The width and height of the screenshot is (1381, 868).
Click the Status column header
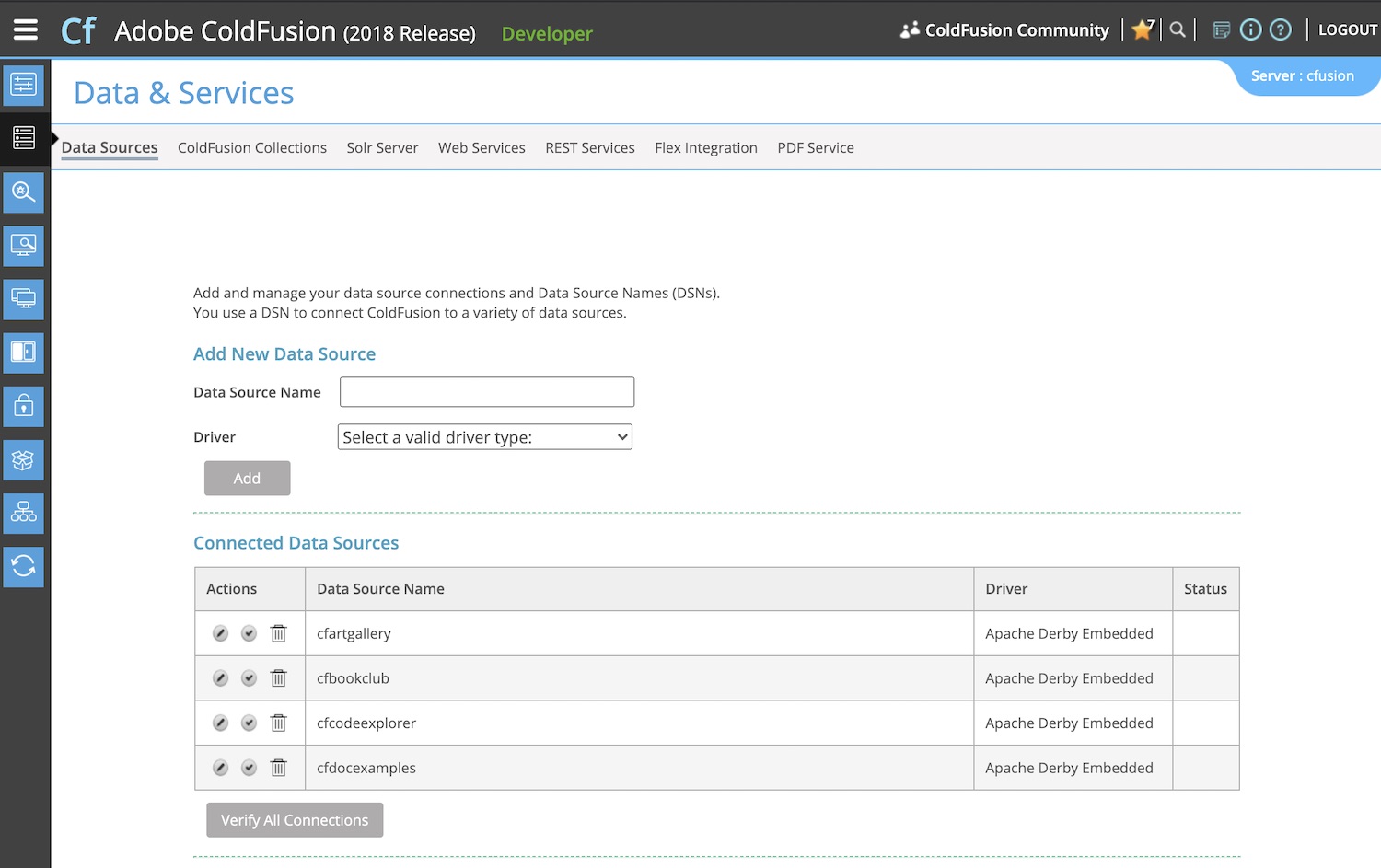point(1205,589)
